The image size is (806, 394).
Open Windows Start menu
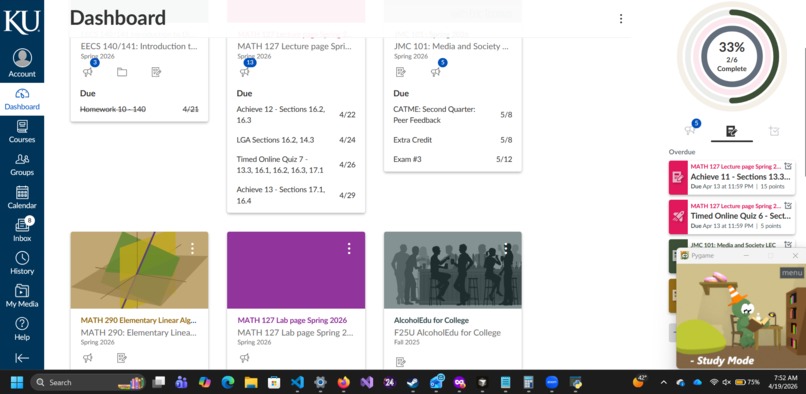[x=16, y=382]
